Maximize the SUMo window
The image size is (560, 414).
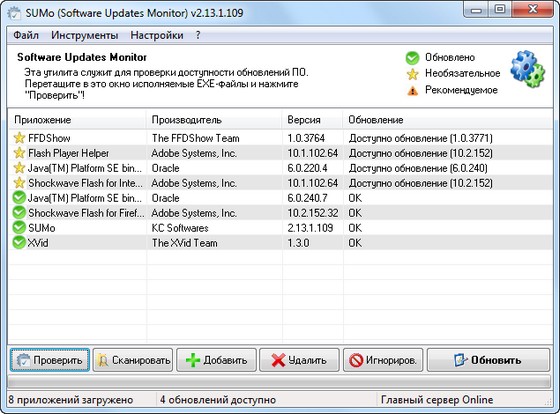point(500,10)
